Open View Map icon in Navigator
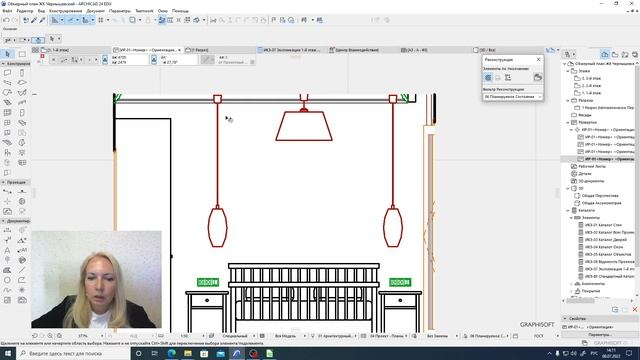The width and height of the screenshot is (640, 360). pyautogui.click(x=615, y=54)
